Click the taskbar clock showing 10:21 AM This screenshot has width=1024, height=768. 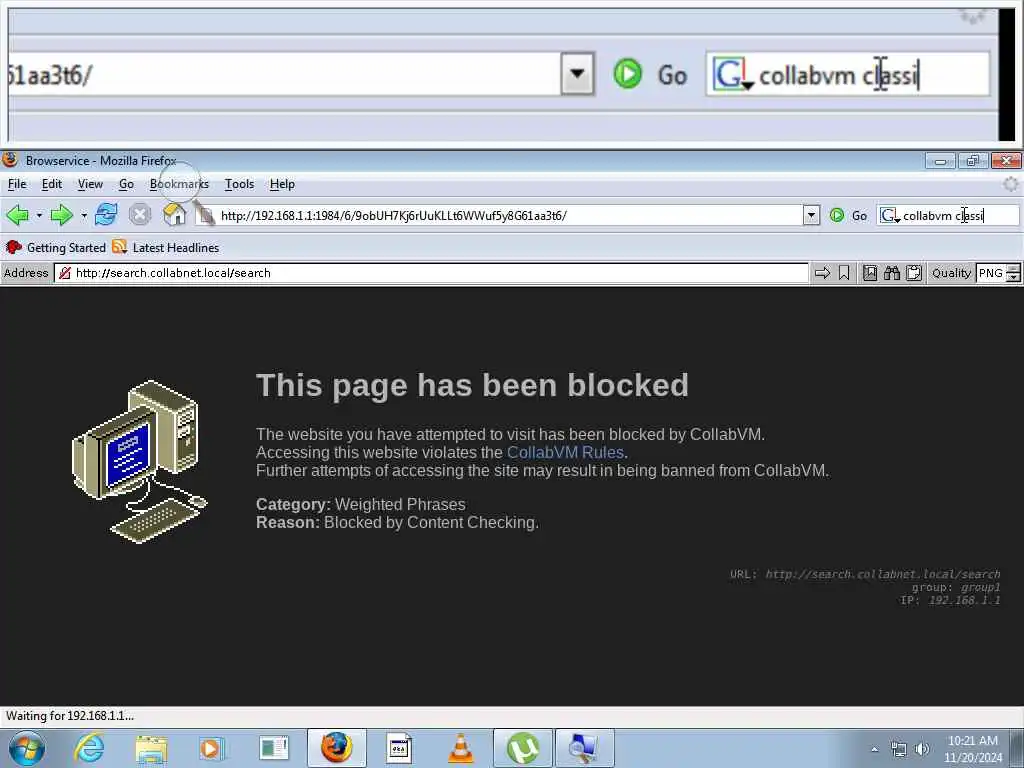click(972, 749)
